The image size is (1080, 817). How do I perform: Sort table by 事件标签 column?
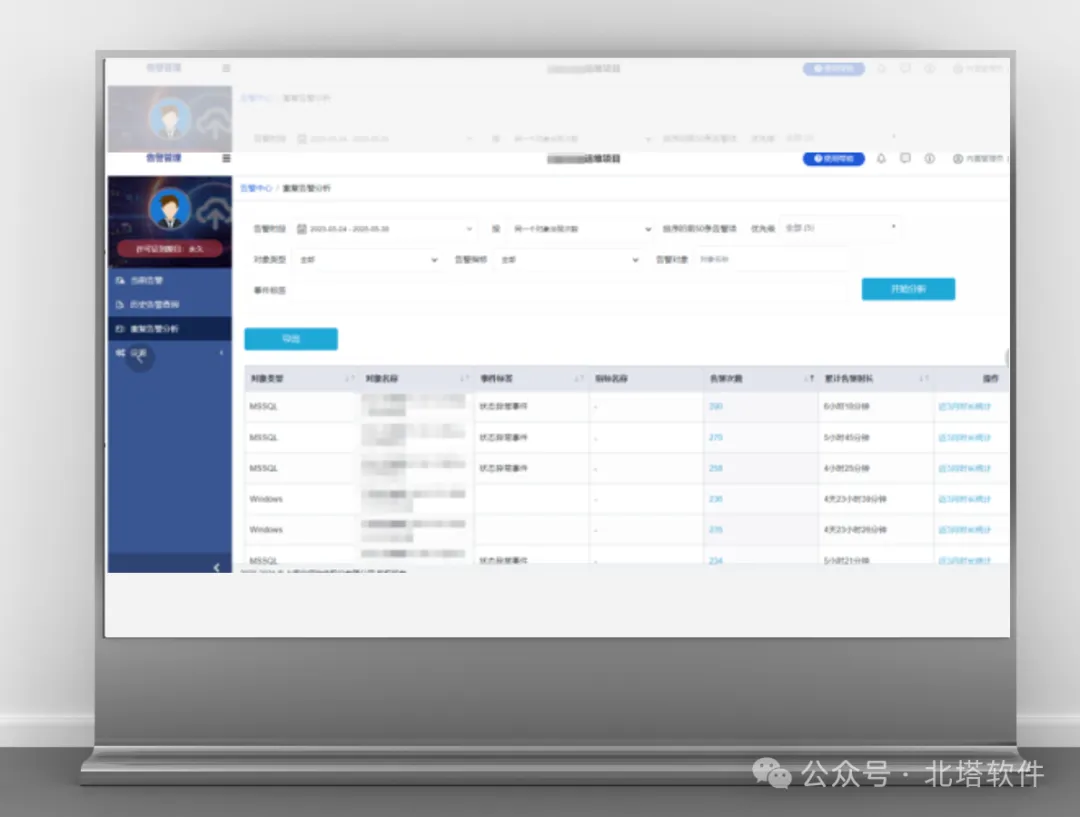(579, 378)
